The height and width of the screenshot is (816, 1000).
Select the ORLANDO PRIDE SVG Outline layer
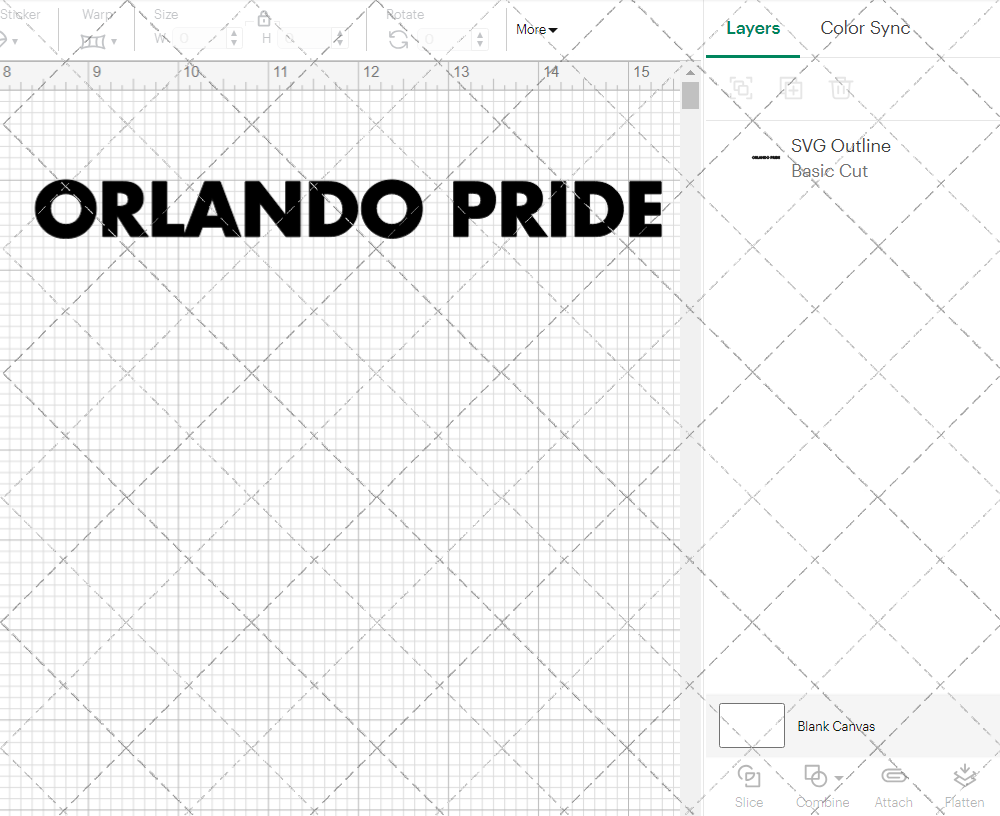(x=840, y=157)
